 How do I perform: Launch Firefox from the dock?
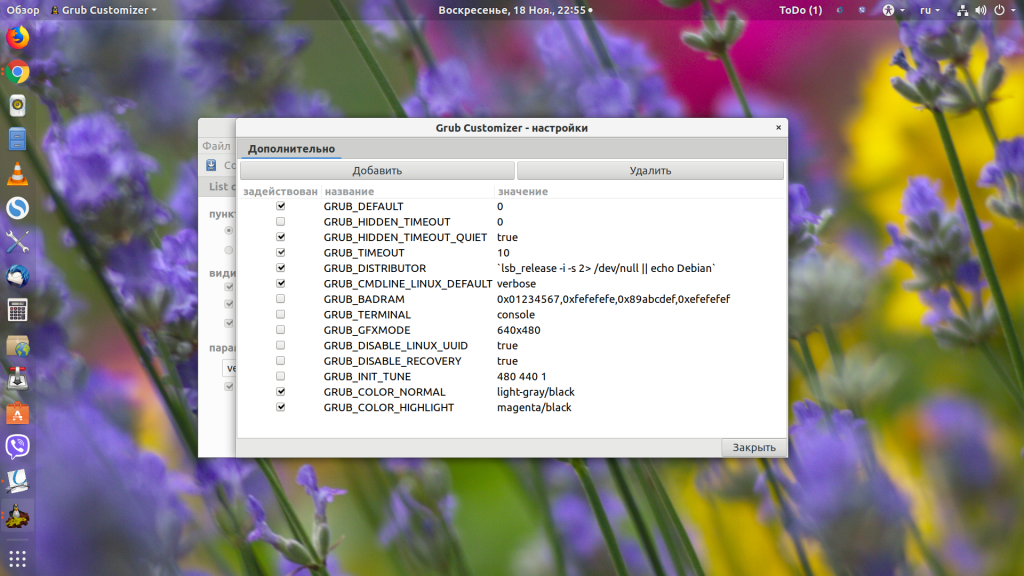pos(17,38)
